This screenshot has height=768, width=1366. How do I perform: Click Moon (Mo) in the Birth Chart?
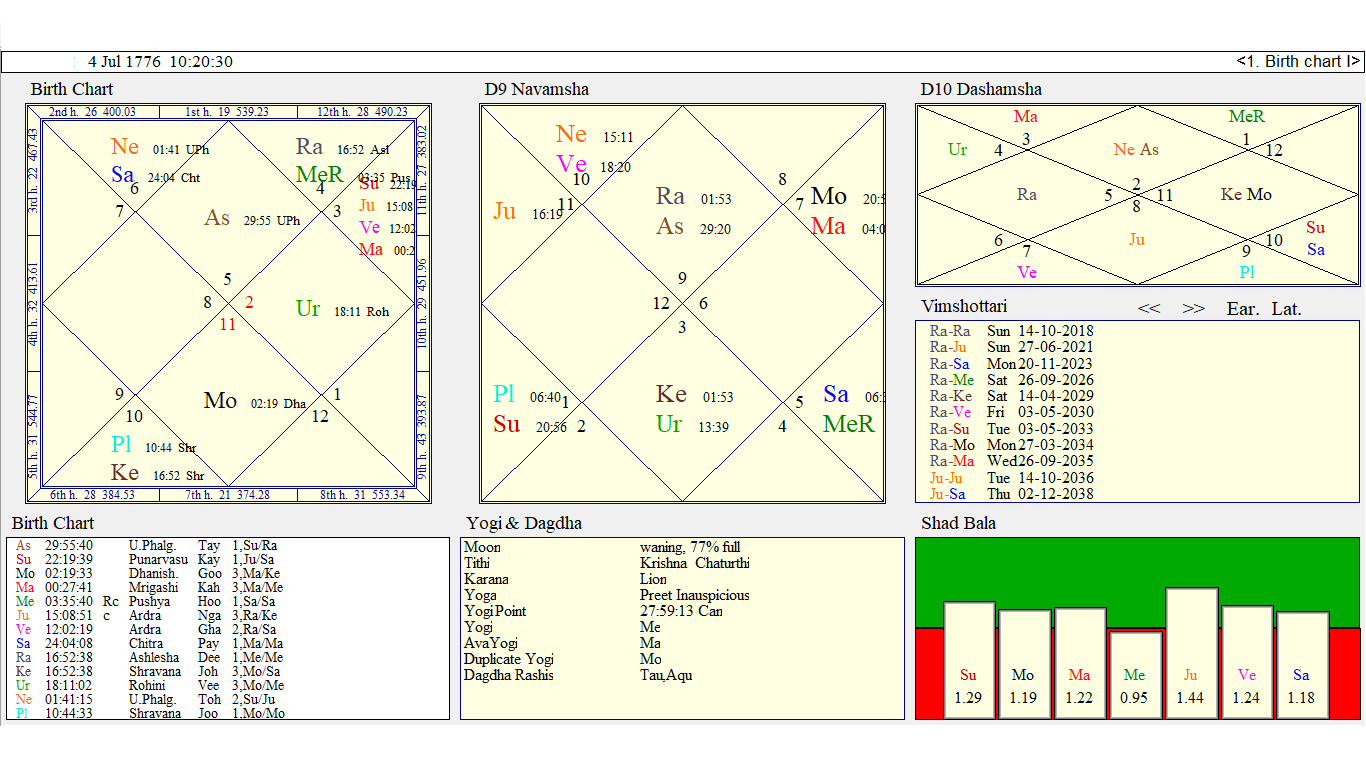[x=220, y=401]
